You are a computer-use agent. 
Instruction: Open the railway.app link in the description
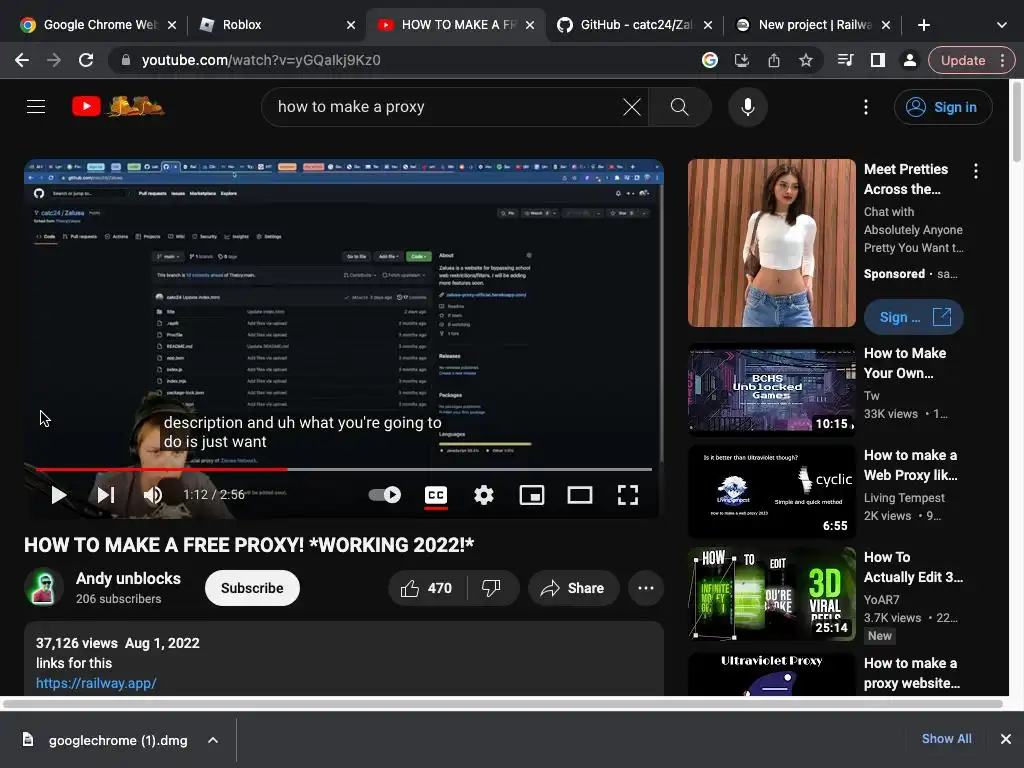[96, 683]
